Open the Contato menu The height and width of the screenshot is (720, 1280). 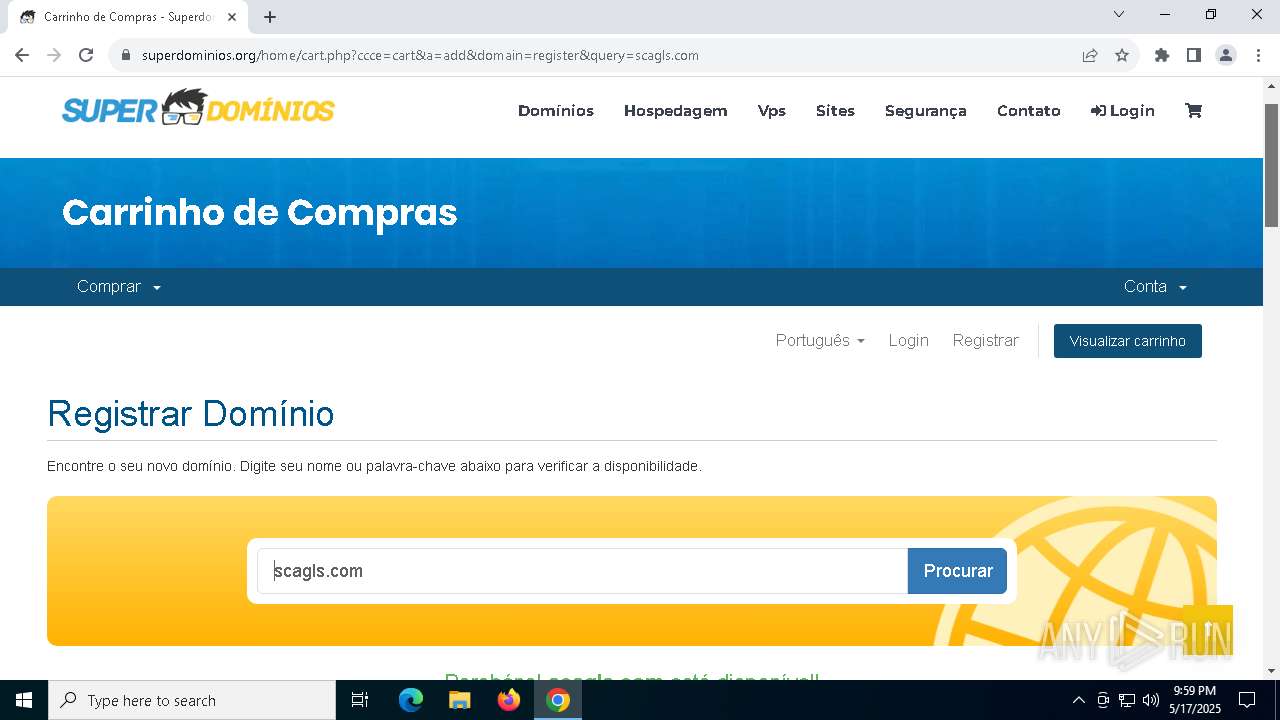pyautogui.click(x=1029, y=111)
